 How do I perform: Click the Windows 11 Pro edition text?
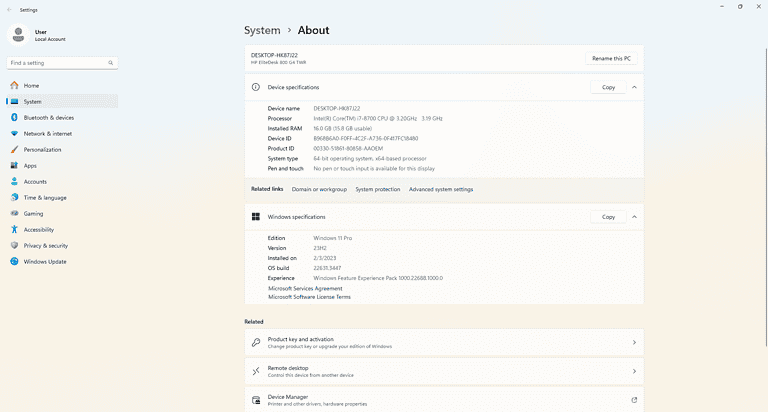[333, 238]
